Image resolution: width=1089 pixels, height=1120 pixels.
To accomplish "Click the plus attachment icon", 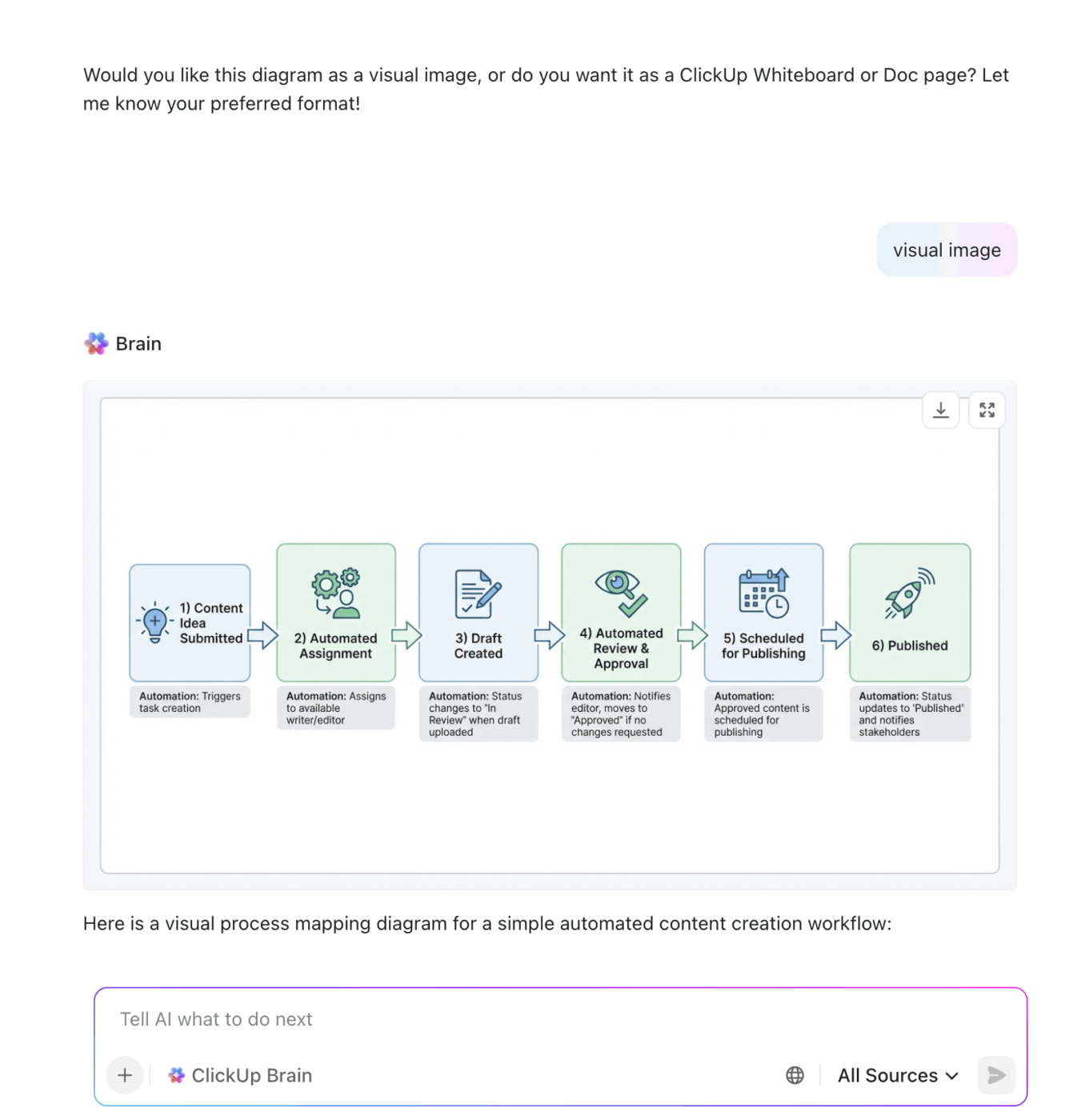I will (125, 1075).
